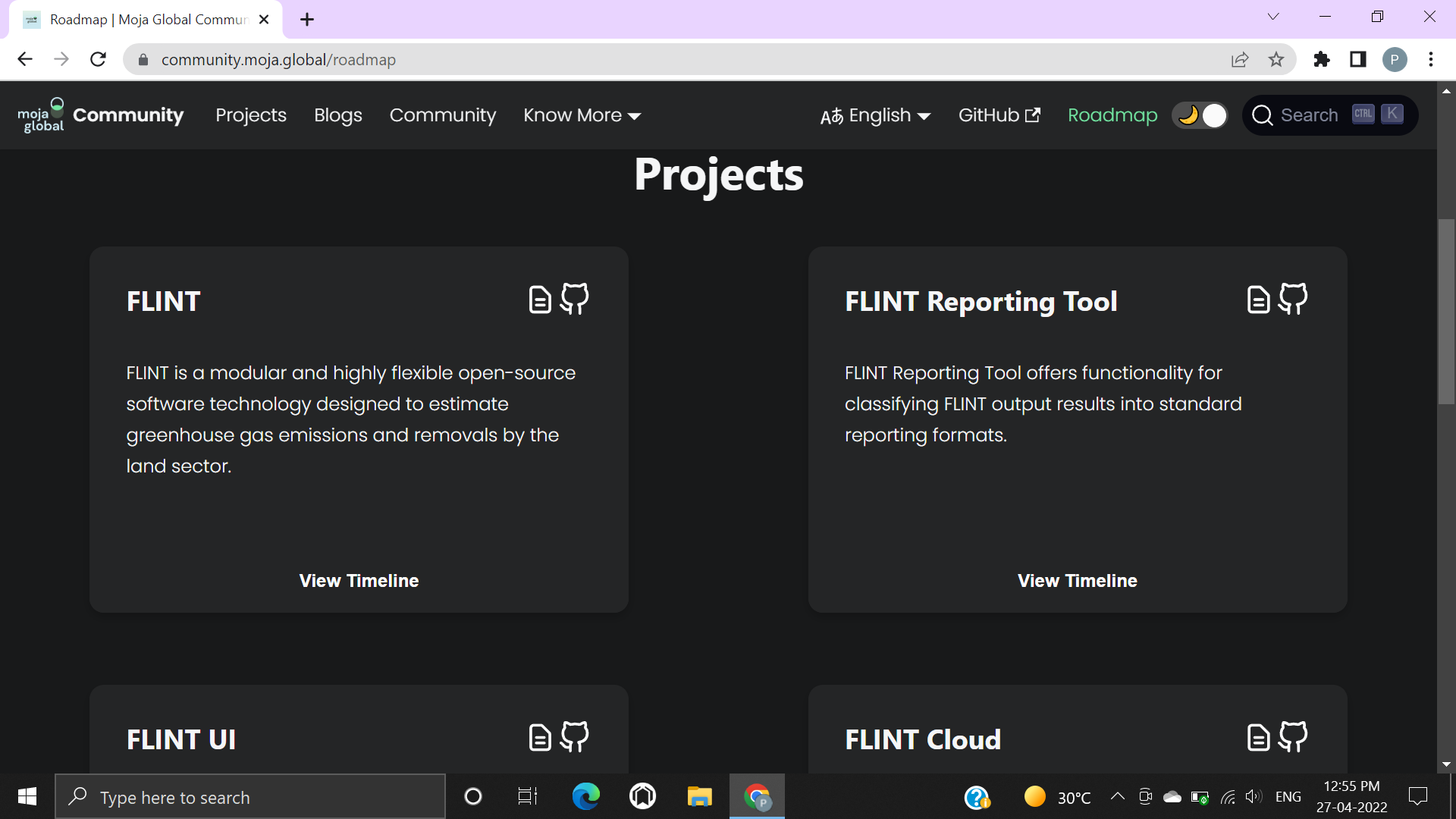The width and height of the screenshot is (1456, 819).
Task: Click the FLINT UI document icon
Action: (538, 736)
